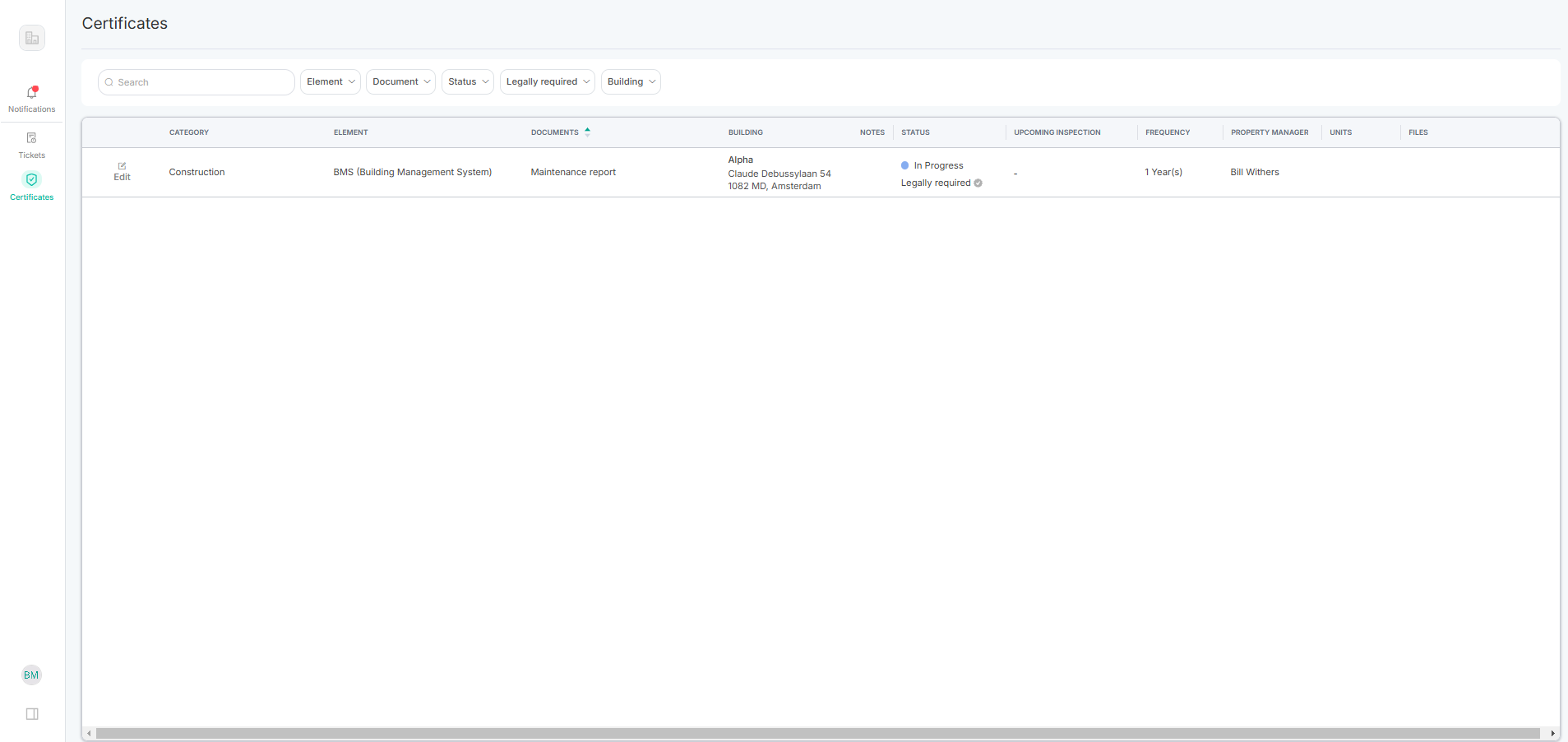Expand the Element filter dropdown
Viewport: 1568px width, 742px height.
coord(331,81)
